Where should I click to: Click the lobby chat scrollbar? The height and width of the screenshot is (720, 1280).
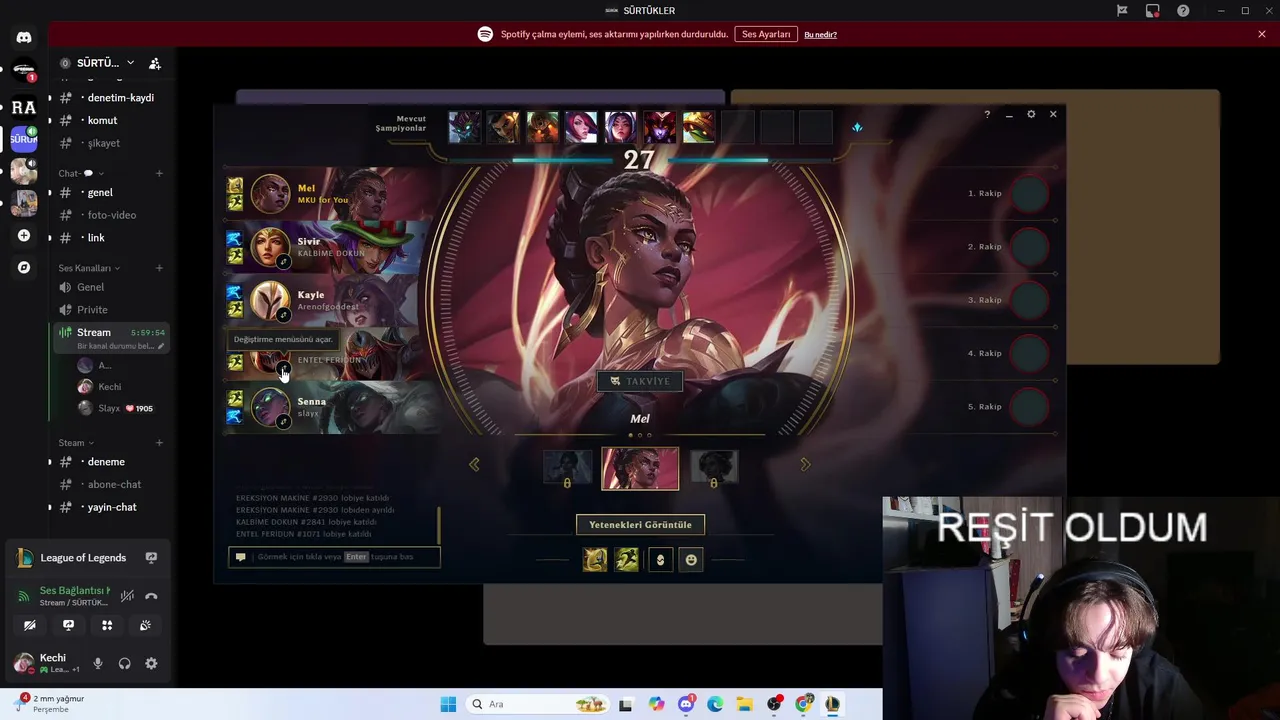tap(438, 523)
